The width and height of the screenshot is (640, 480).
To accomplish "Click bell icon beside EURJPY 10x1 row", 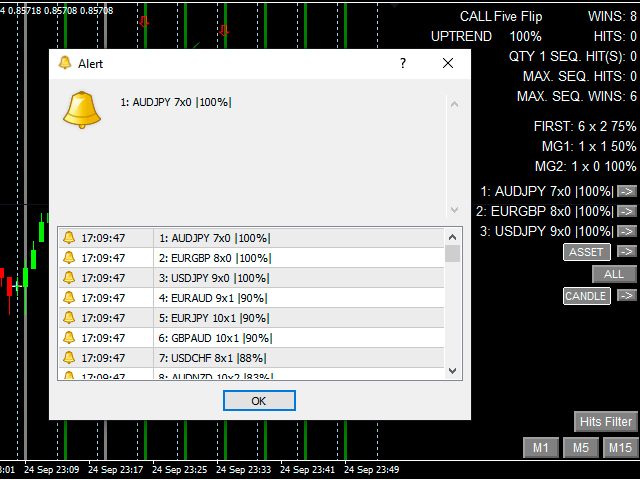I will [x=69, y=318].
